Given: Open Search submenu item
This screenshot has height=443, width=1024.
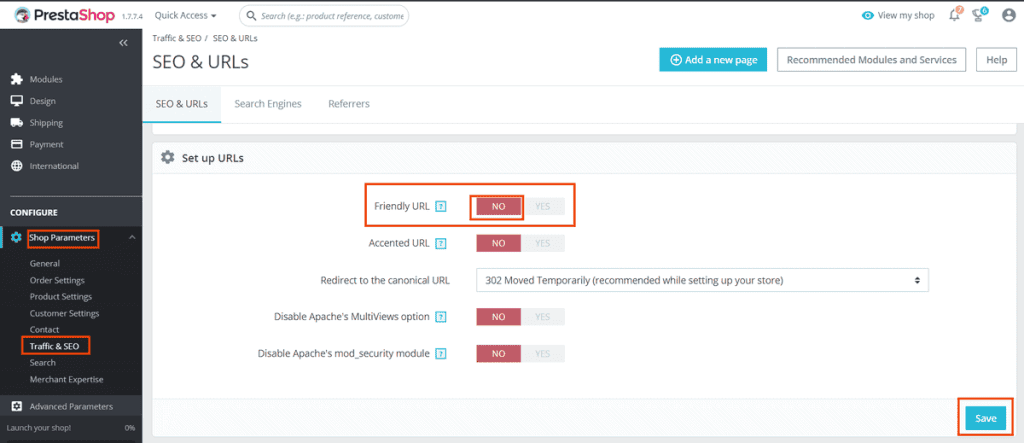Looking at the screenshot, I should click(x=42, y=363).
